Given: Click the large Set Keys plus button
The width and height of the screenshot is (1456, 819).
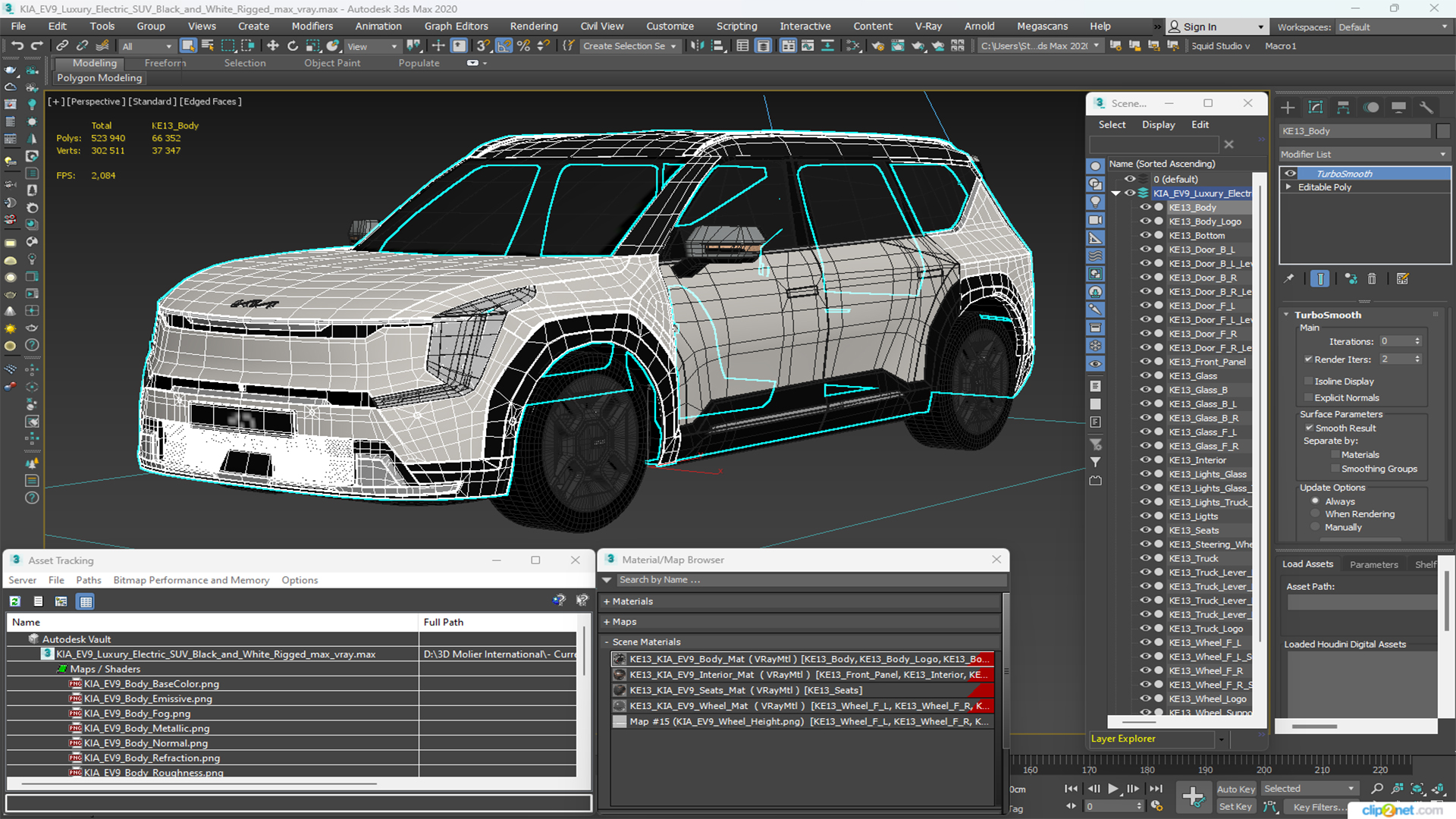Looking at the screenshot, I should tap(1193, 797).
